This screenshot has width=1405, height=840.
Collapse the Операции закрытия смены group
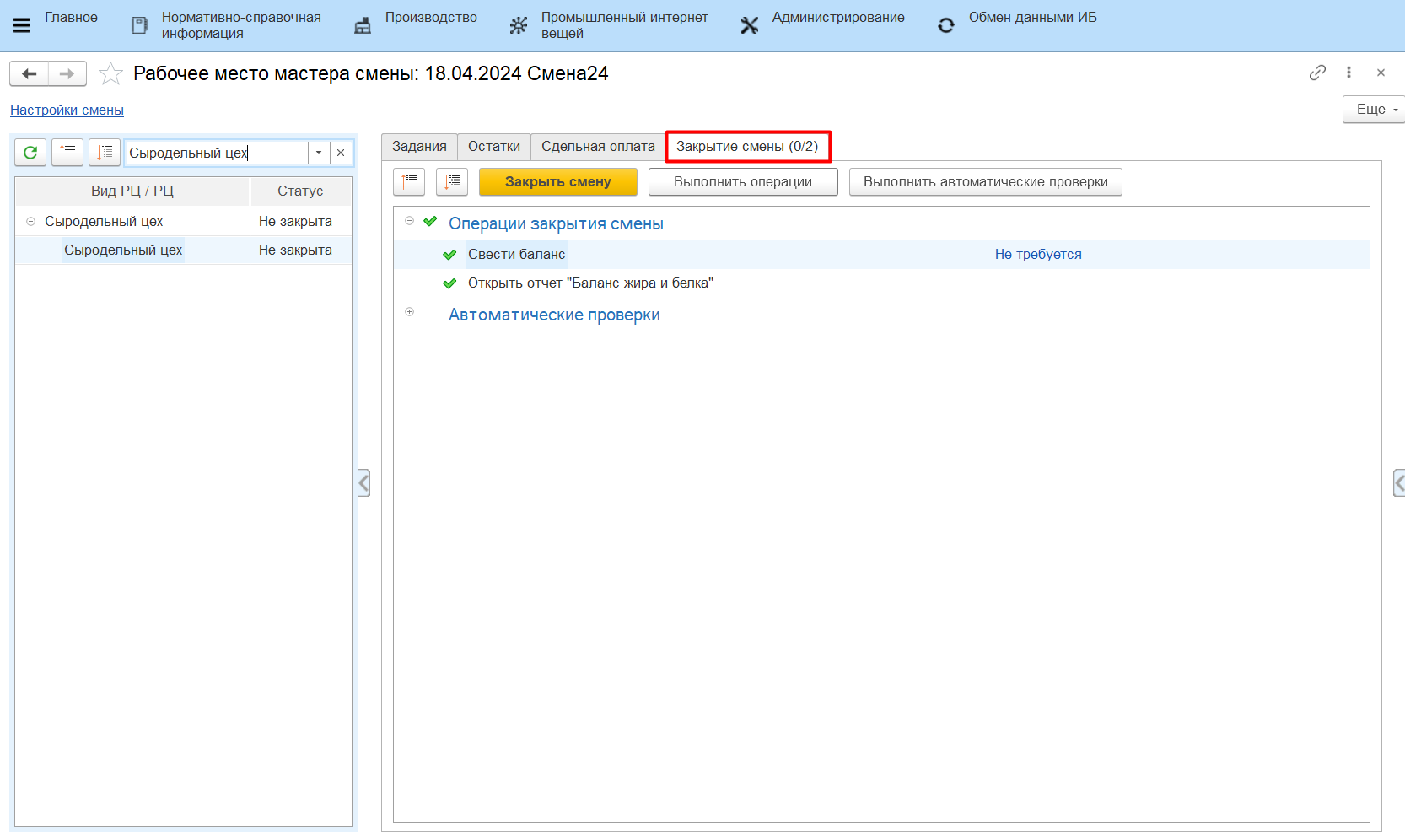click(410, 221)
